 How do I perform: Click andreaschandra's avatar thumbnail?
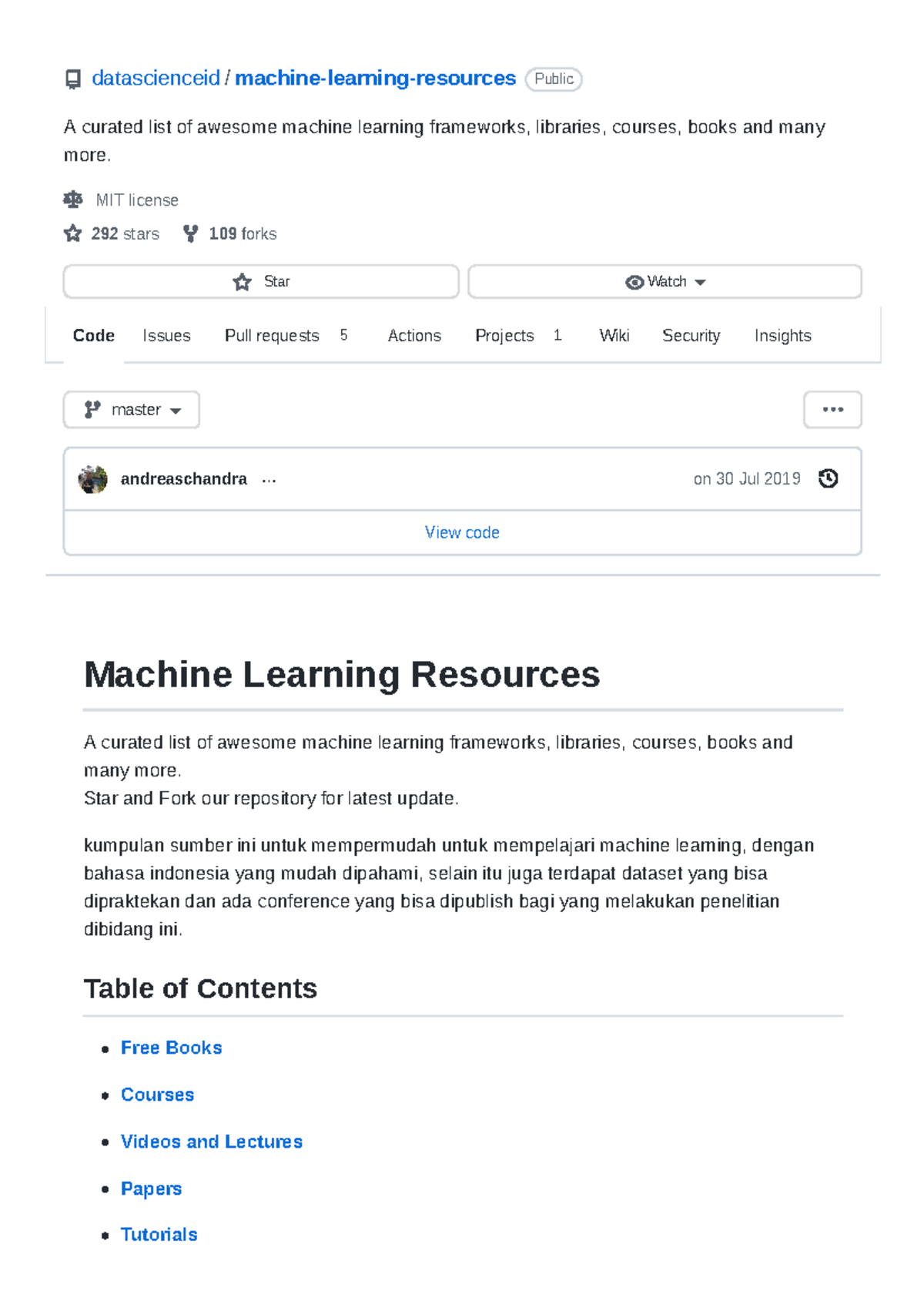(93, 479)
